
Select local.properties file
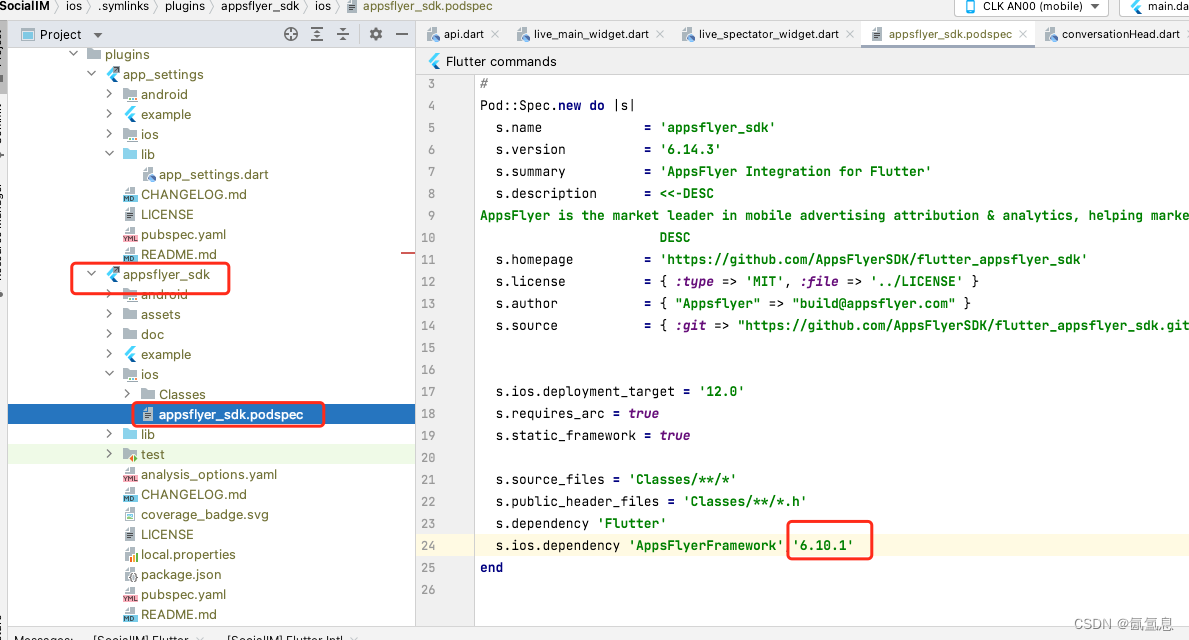tap(188, 554)
